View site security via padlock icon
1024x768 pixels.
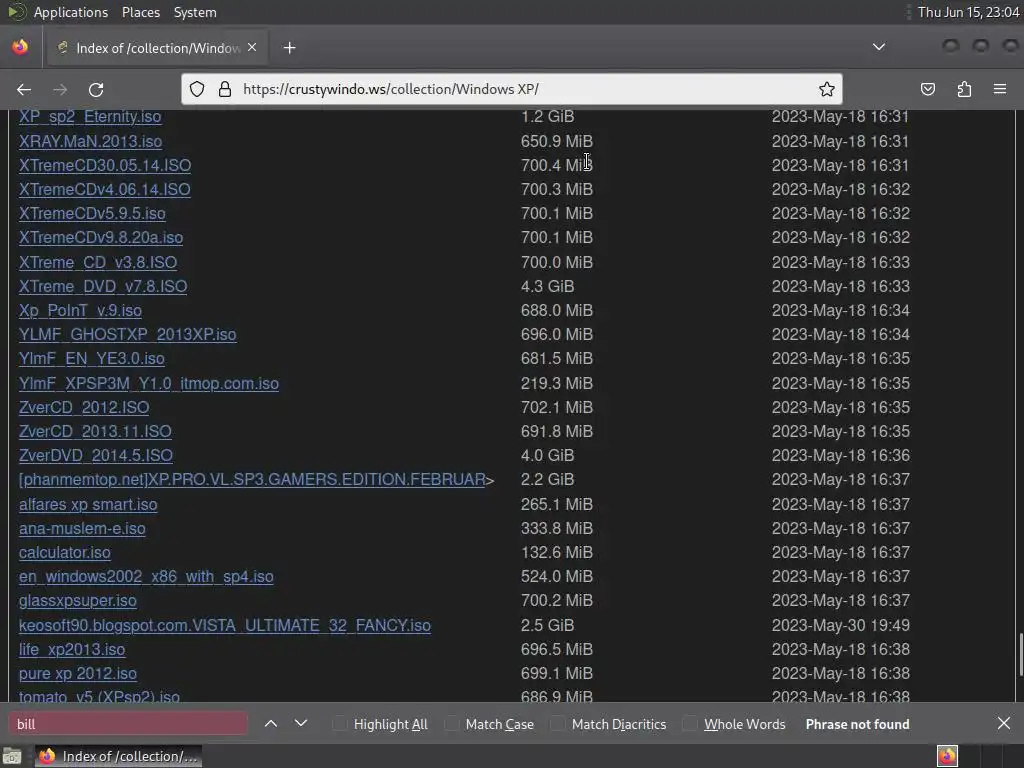coord(225,89)
